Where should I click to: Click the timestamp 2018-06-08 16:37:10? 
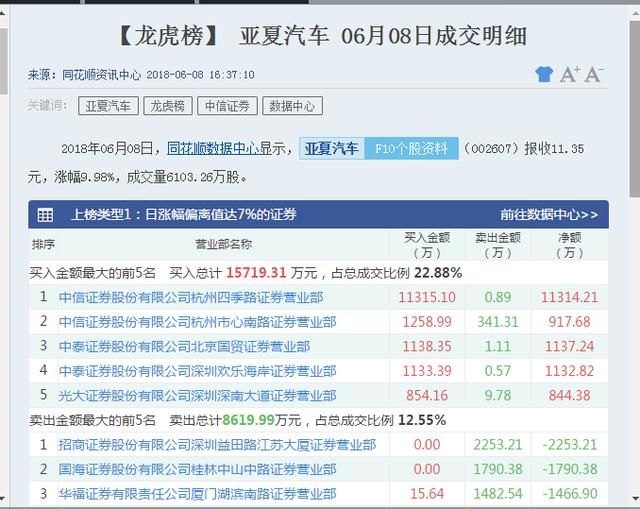tap(200, 75)
